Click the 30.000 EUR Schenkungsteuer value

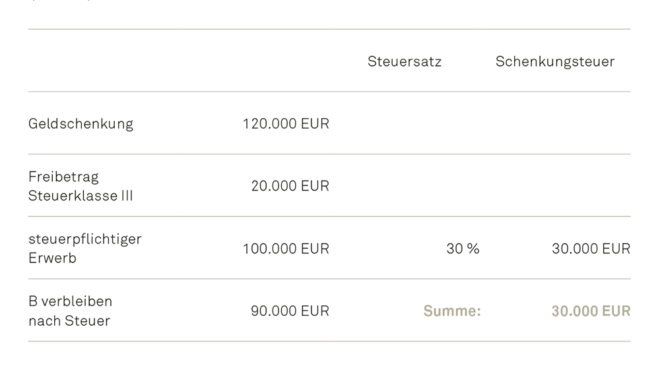coord(591,249)
